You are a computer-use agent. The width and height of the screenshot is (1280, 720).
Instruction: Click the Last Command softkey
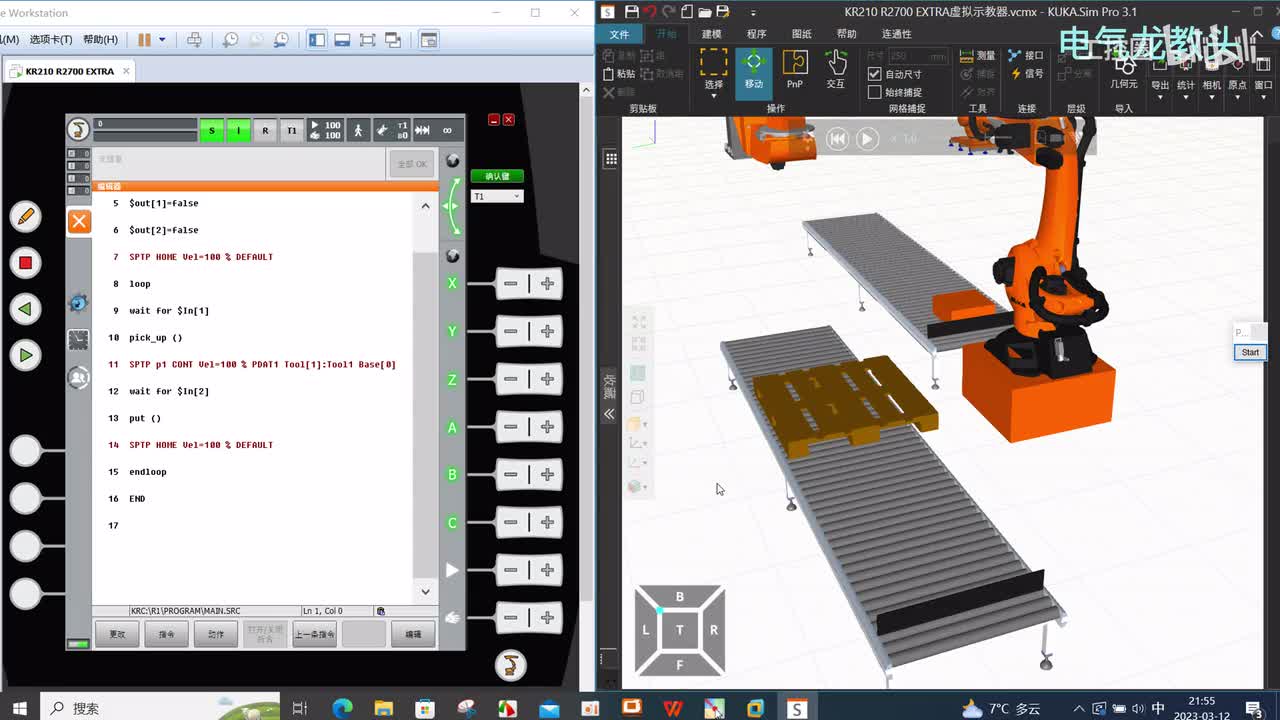(x=314, y=634)
